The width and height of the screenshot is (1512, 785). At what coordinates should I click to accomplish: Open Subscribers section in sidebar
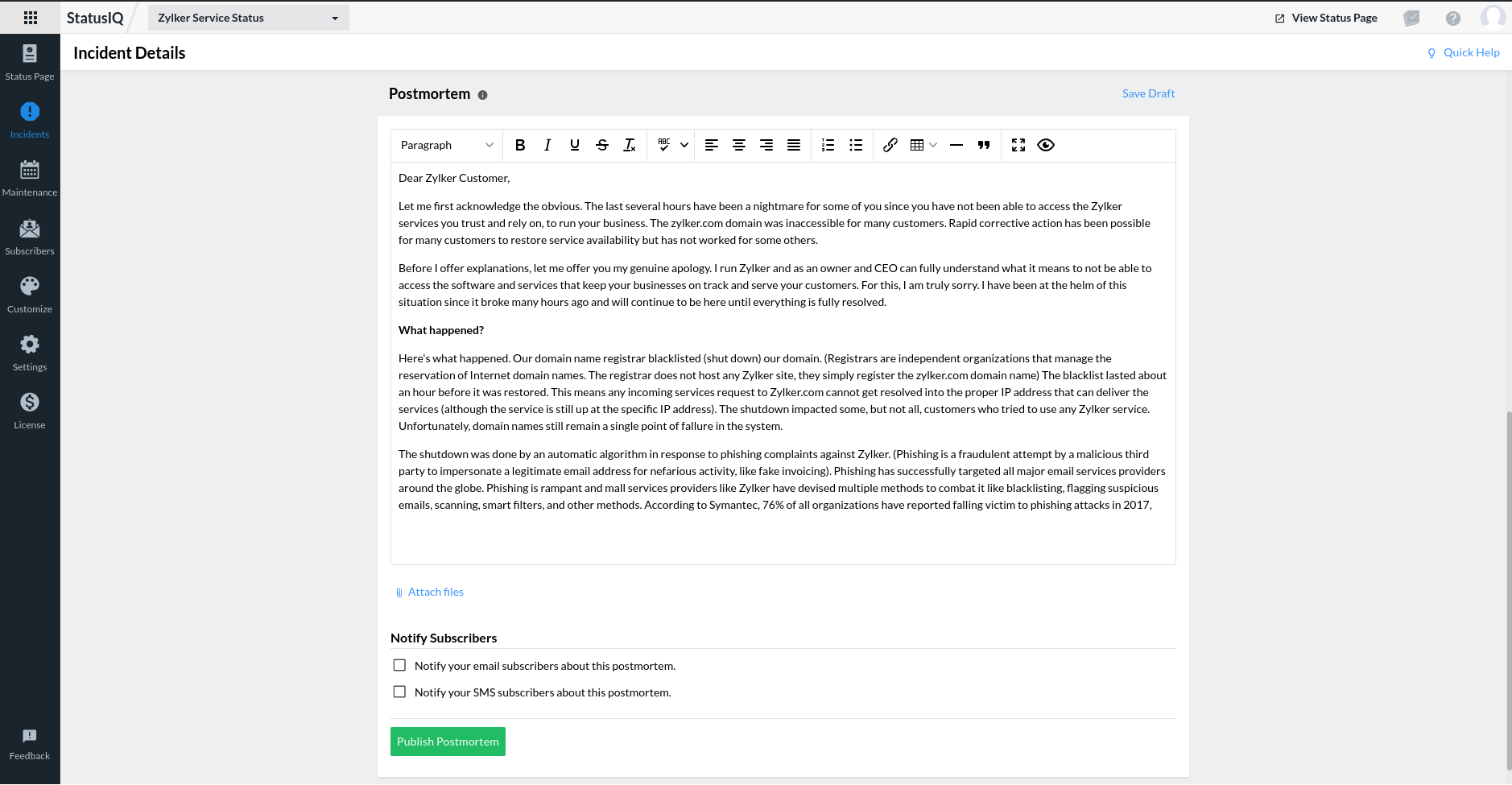30,237
